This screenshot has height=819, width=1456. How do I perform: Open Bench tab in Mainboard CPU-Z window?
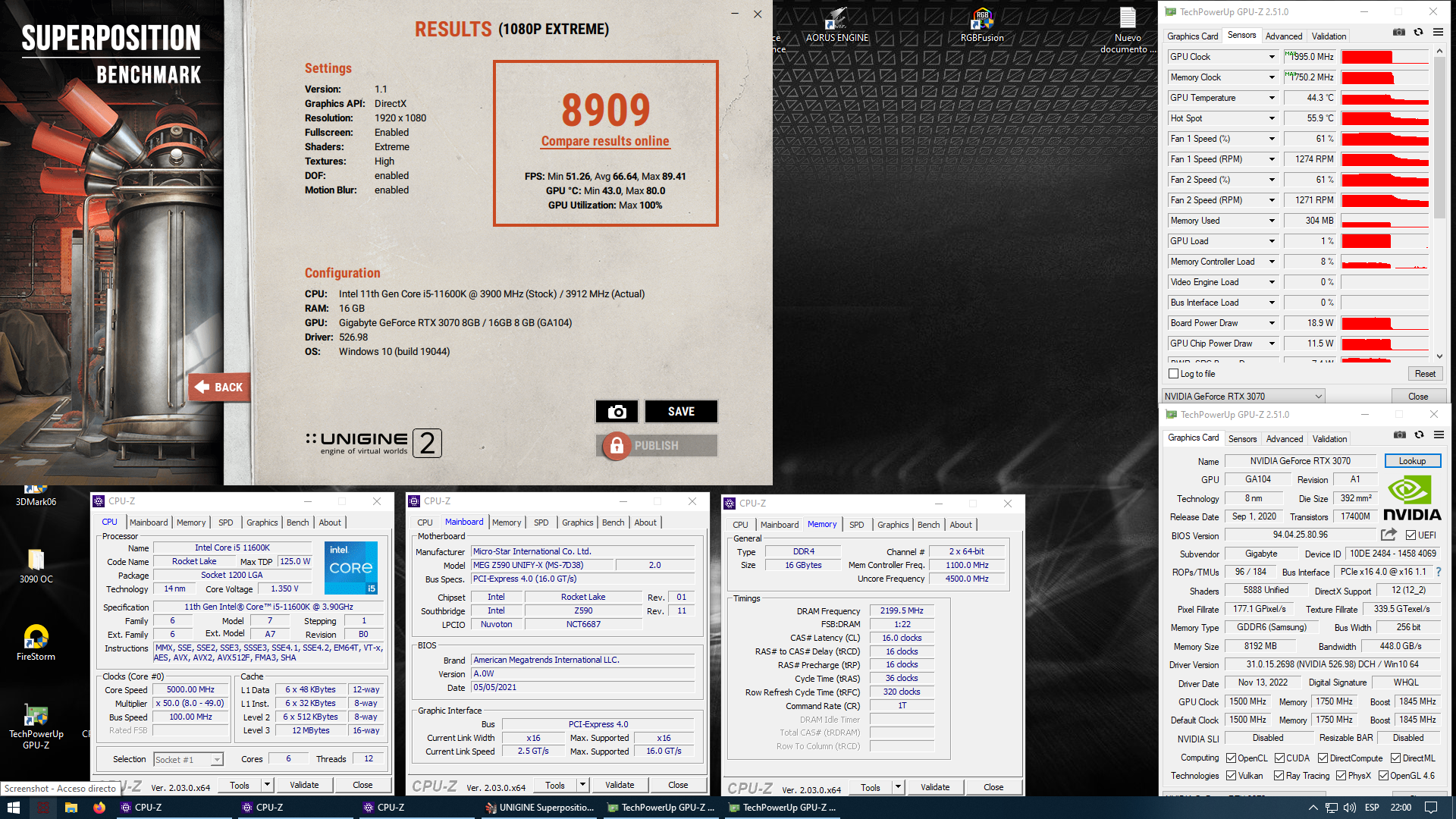tap(613, 522)
